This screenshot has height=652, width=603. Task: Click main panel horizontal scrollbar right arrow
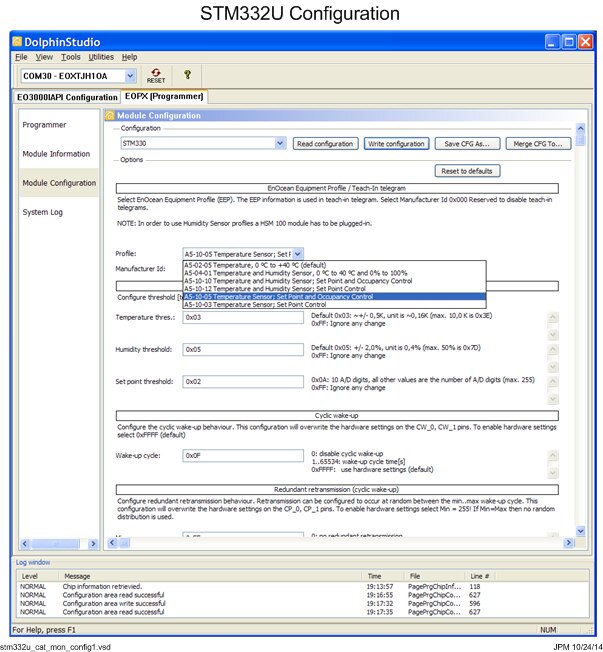(568, 543)
